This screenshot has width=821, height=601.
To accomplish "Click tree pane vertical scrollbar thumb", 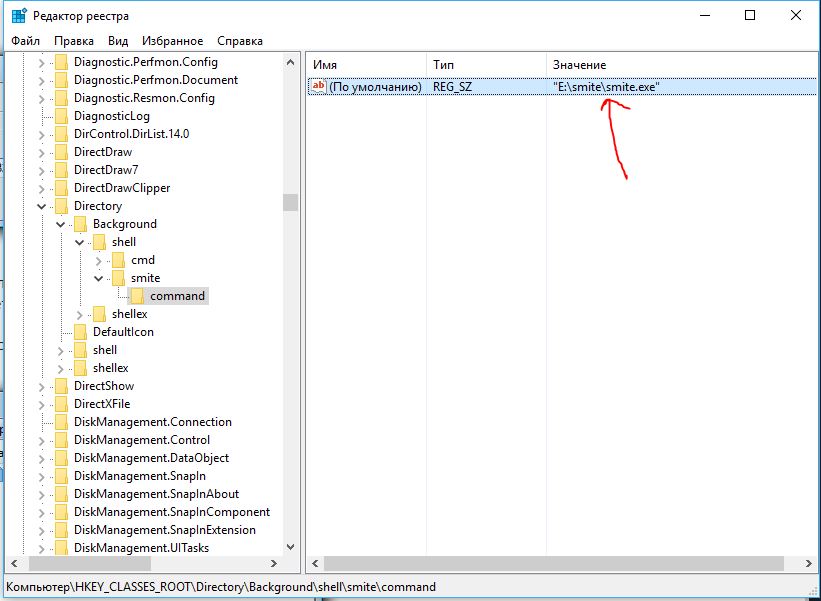I will pos(291,203).
